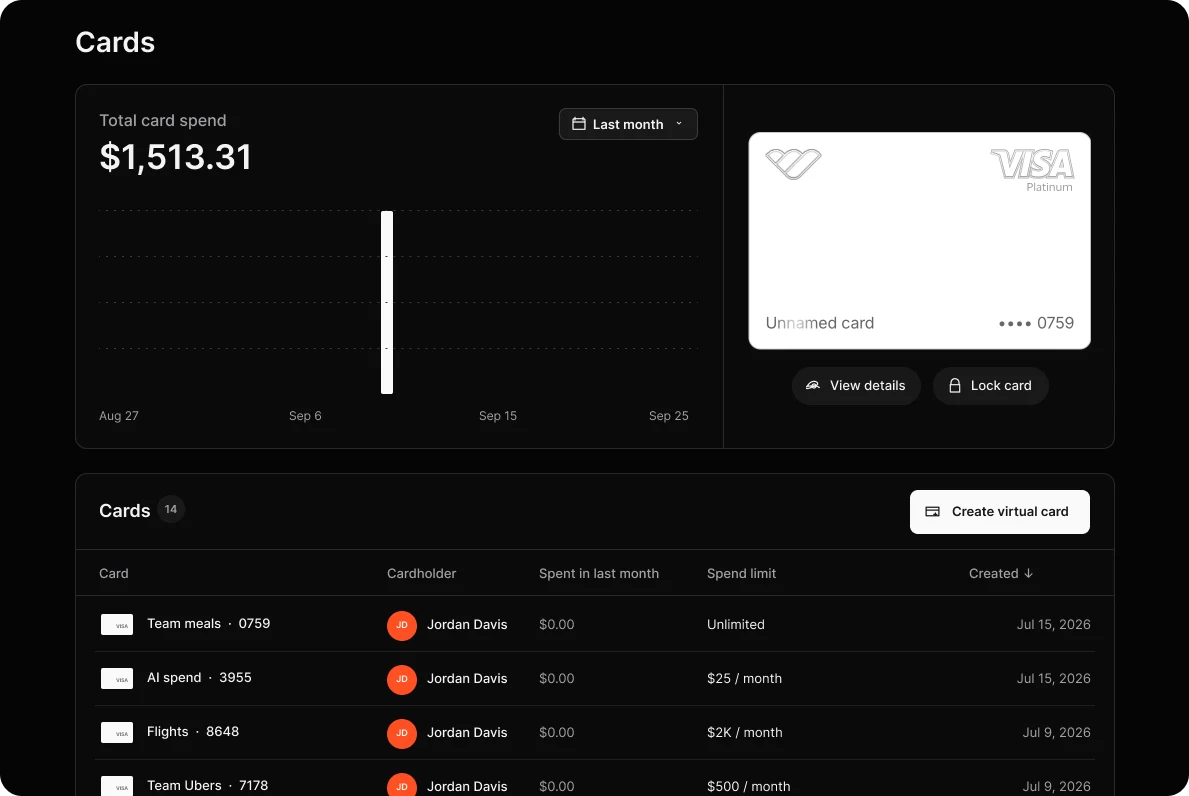Click the lock icon on Lock card

click(955, 386)
